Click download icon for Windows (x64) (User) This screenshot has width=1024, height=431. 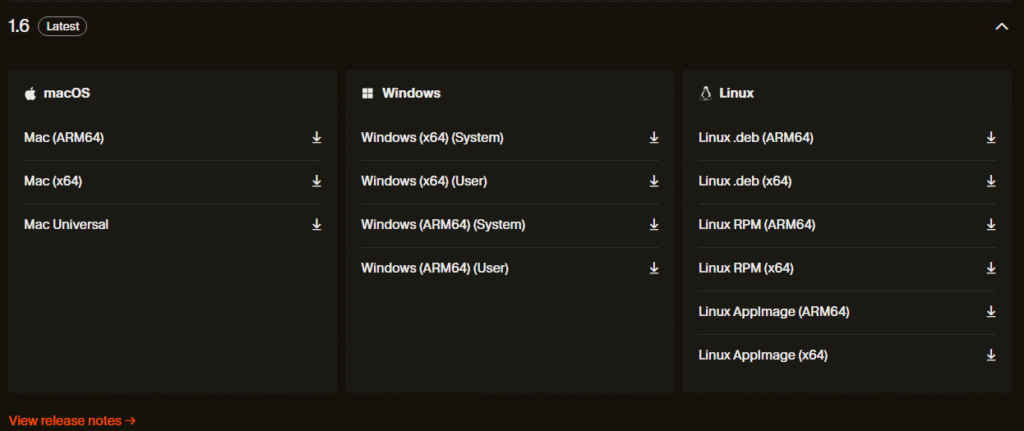pos(654,181)
